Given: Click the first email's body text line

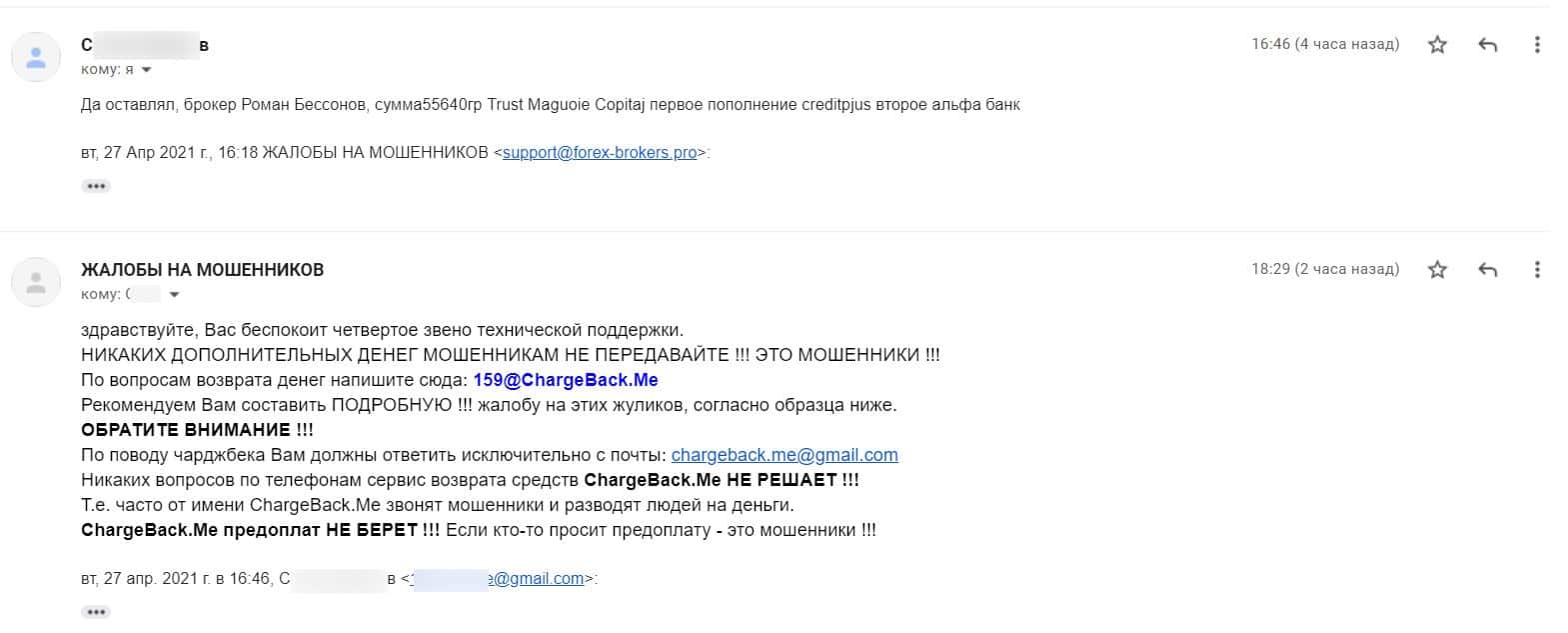Looking at the screenshot, I should coord(551,105).
